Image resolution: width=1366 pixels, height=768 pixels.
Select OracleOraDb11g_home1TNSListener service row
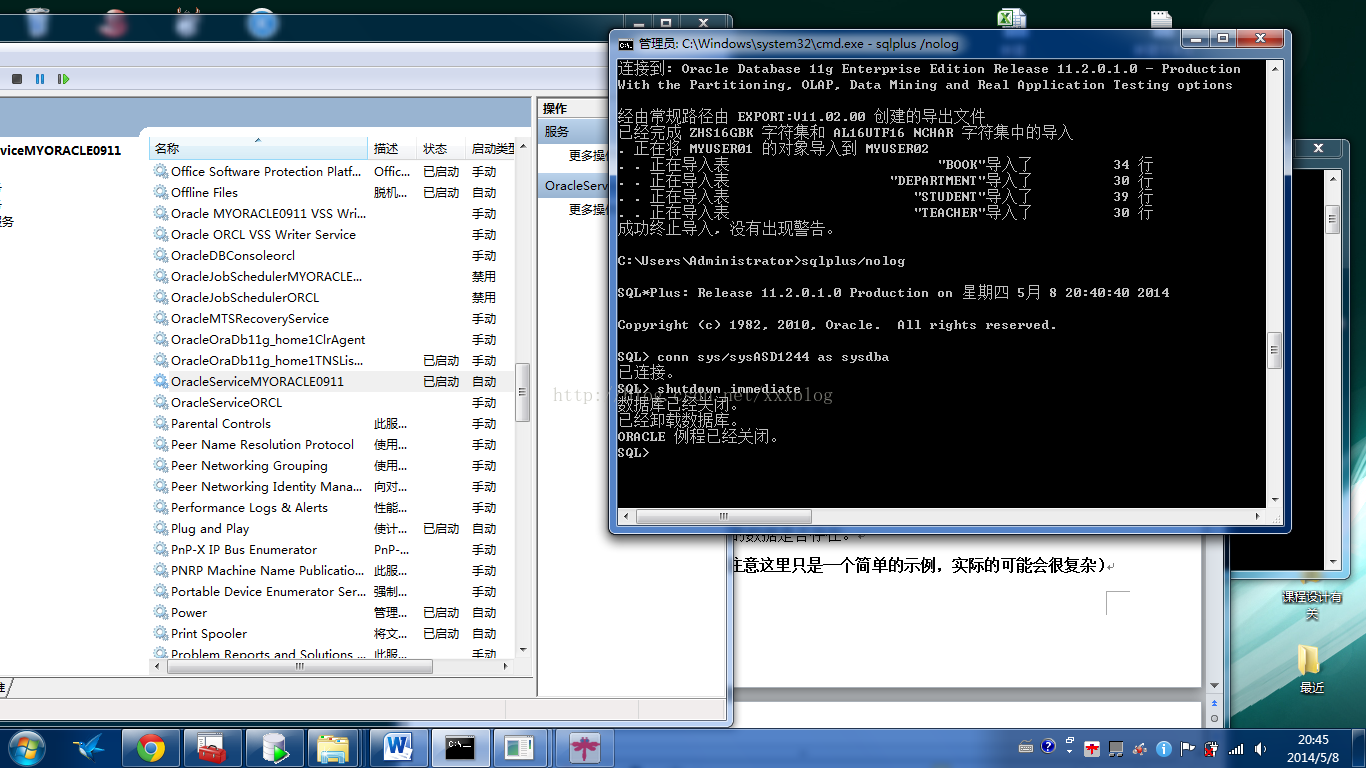(x=332, y=360)
